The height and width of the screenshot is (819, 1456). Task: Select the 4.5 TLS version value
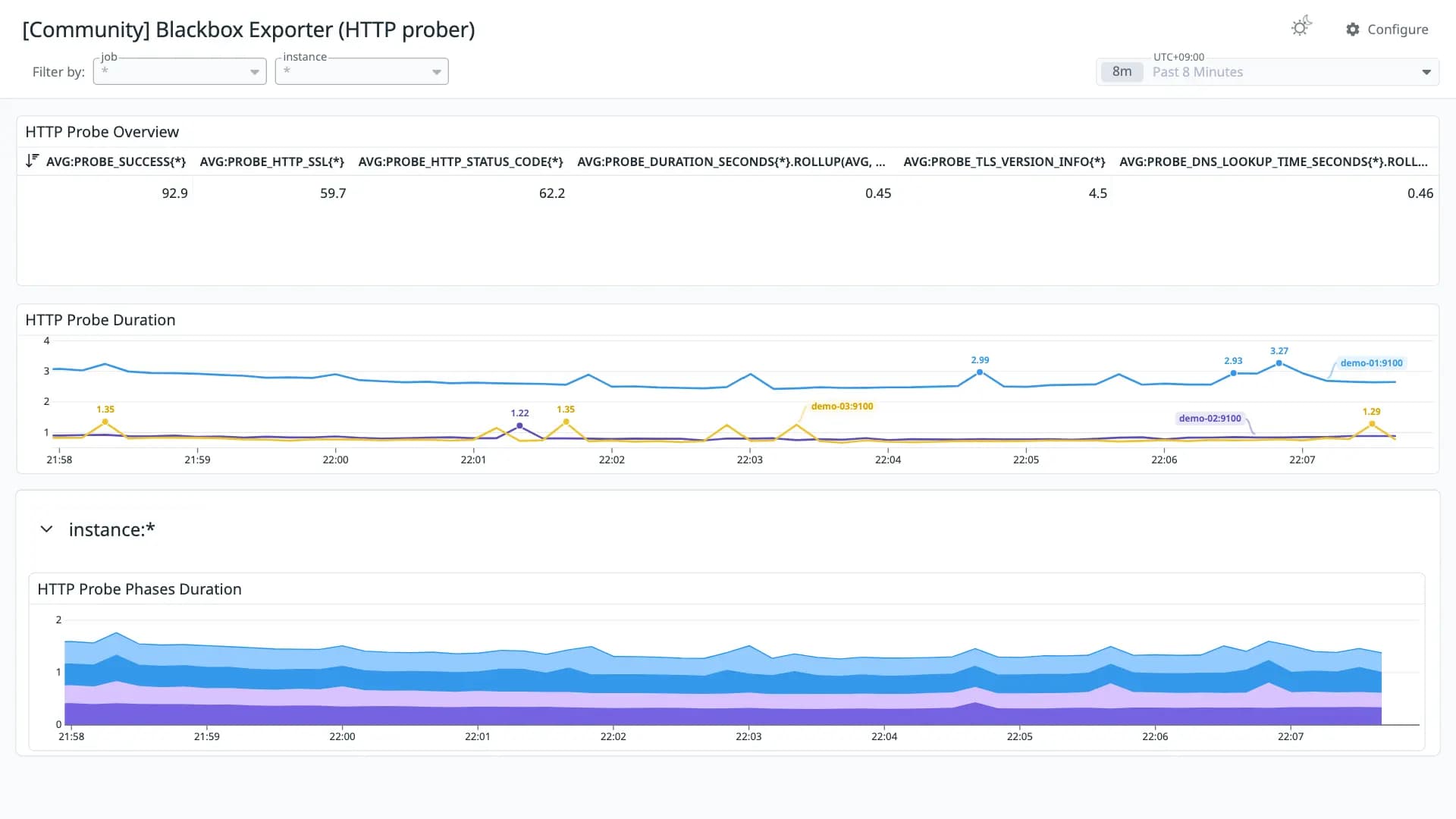click(1097, 193)
